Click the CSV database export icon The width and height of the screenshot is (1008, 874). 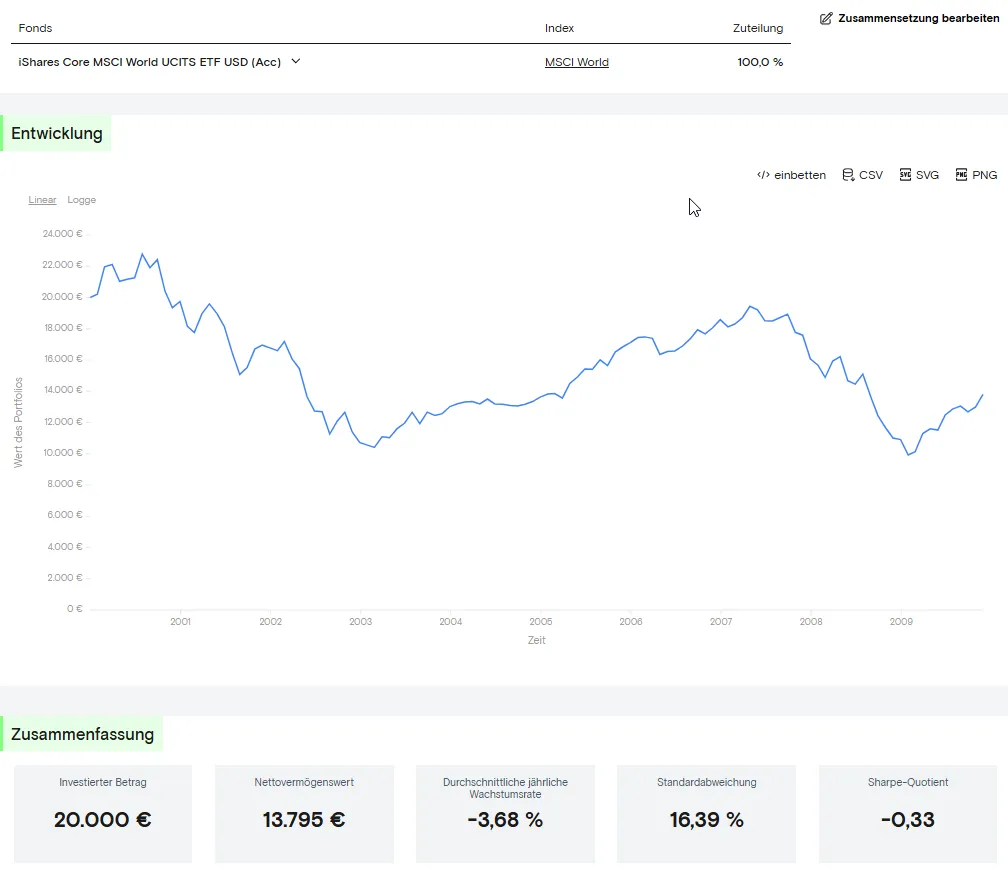[848, 175]
